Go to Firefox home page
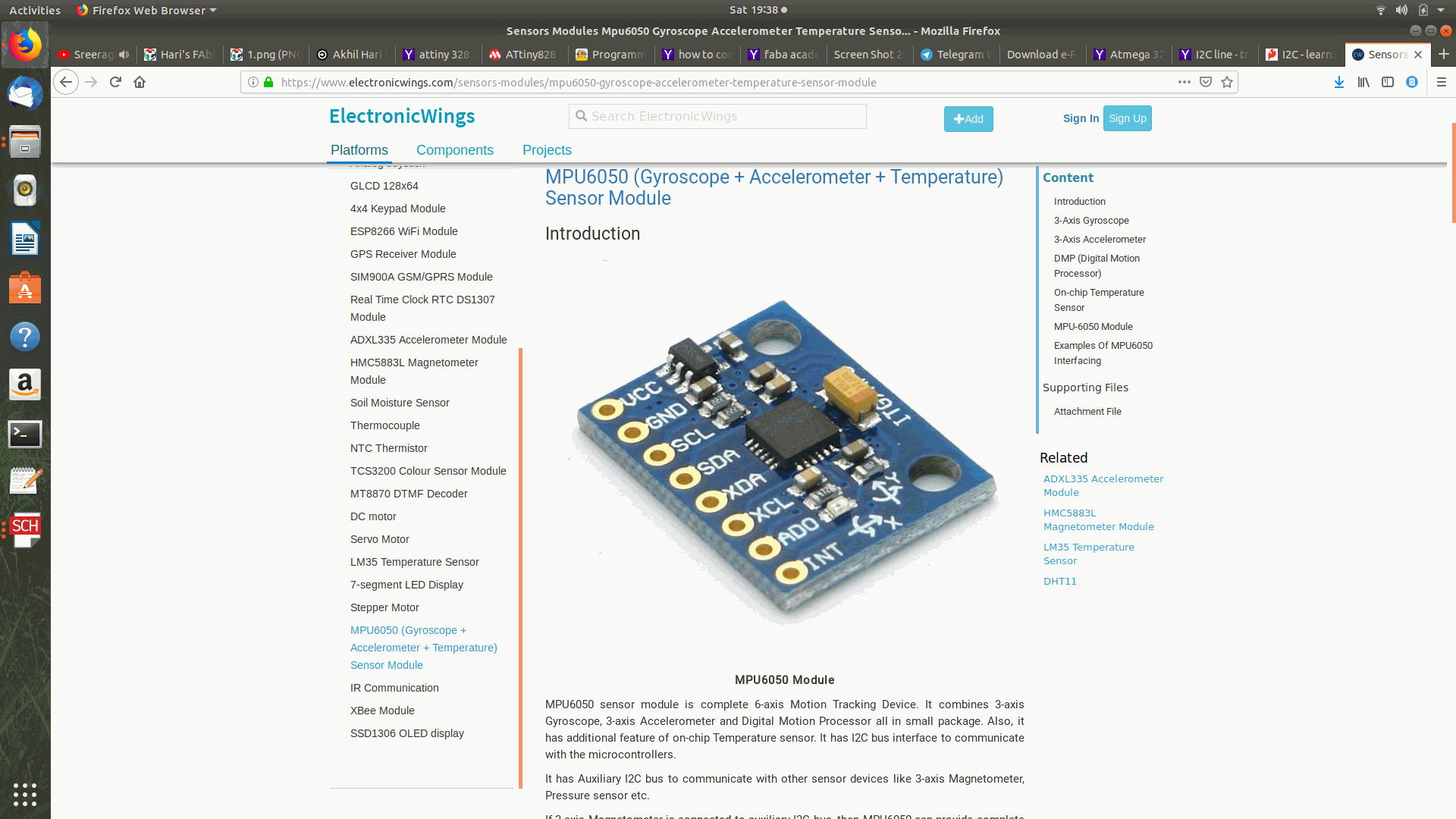 (140, 82)
